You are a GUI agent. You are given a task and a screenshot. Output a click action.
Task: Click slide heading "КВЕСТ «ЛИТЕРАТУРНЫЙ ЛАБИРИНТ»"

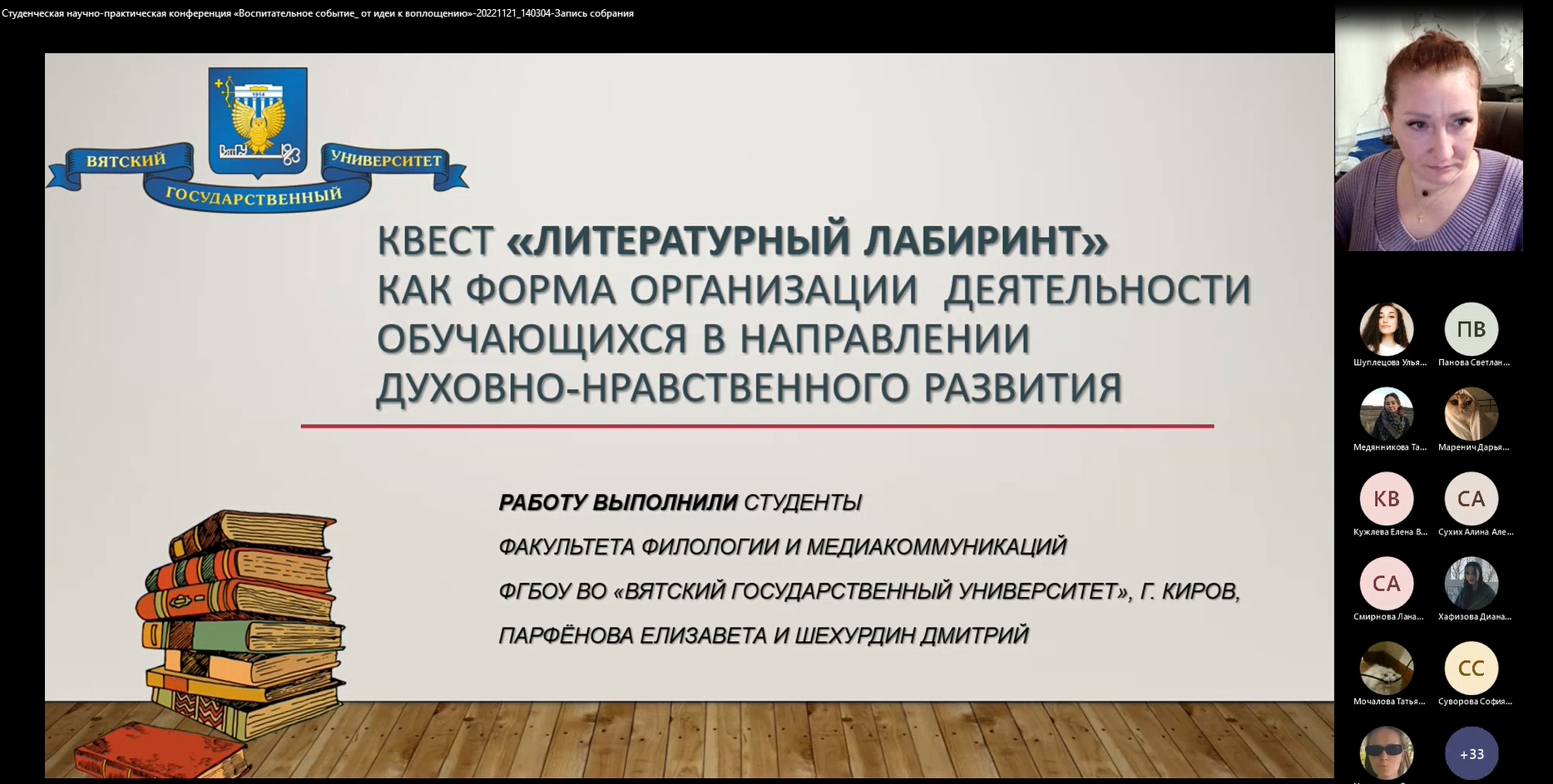click(743, 241)
